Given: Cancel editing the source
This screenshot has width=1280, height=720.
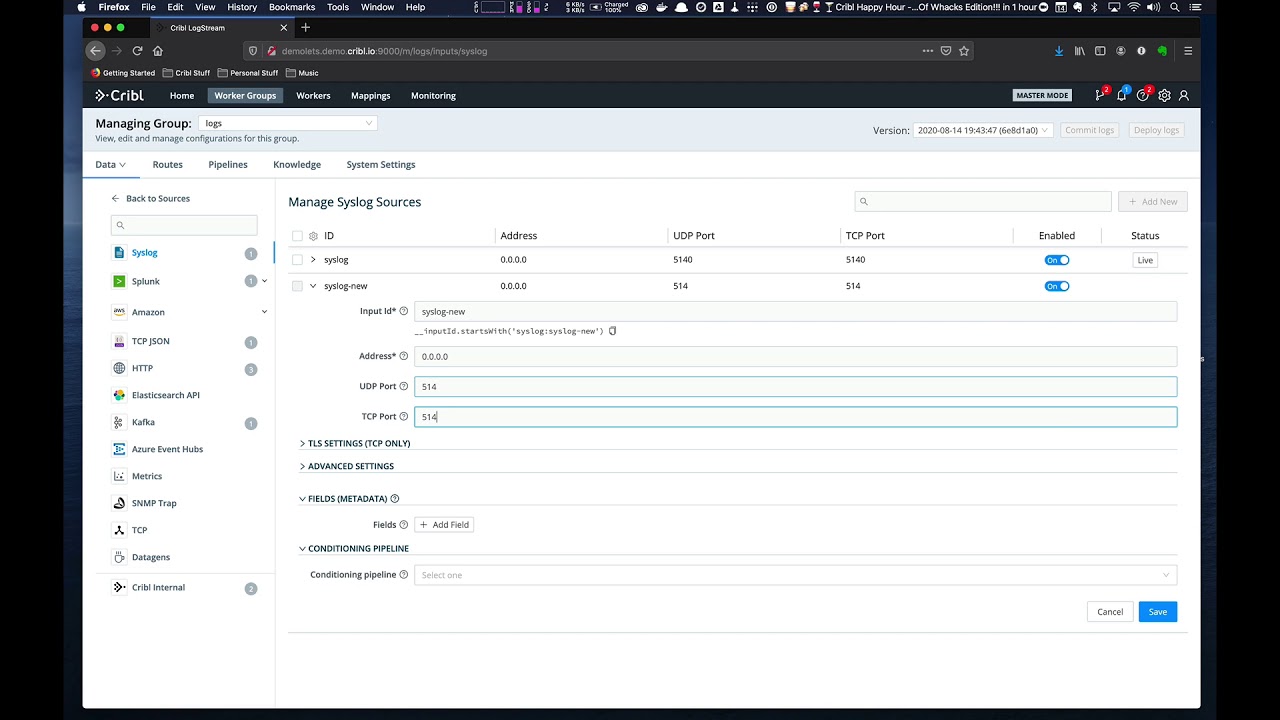Looking at the screenshot, I should click(1110, 612).
